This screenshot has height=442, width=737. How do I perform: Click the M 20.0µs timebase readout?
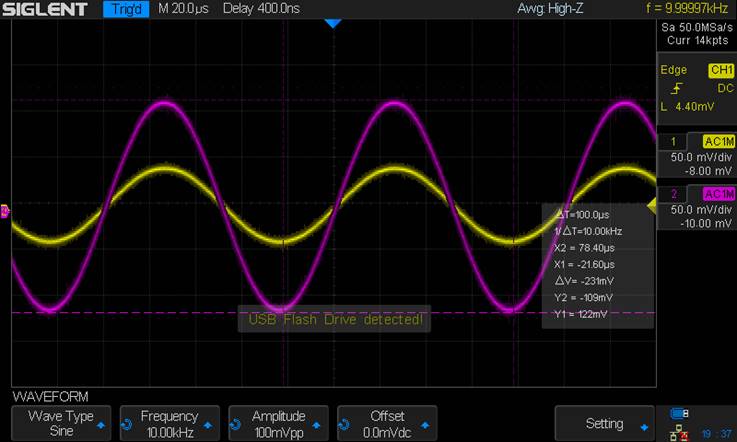(183, 8)
